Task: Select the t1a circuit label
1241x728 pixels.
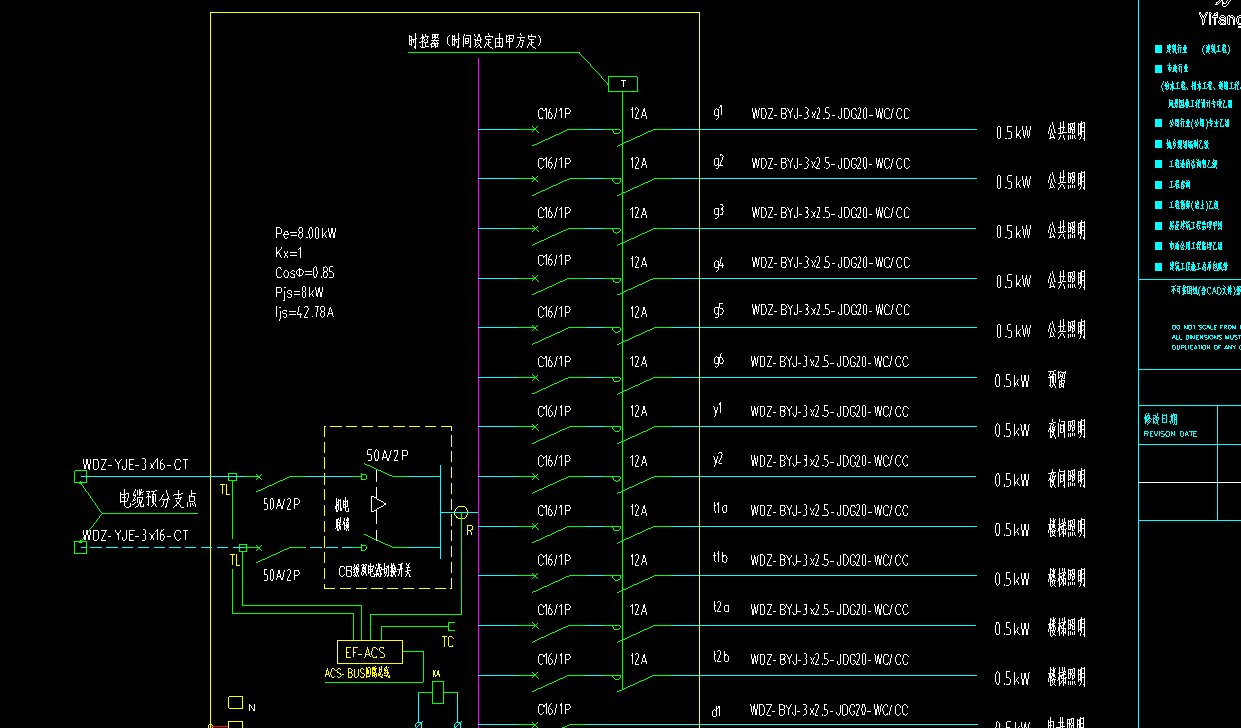Action: (720, 509)
